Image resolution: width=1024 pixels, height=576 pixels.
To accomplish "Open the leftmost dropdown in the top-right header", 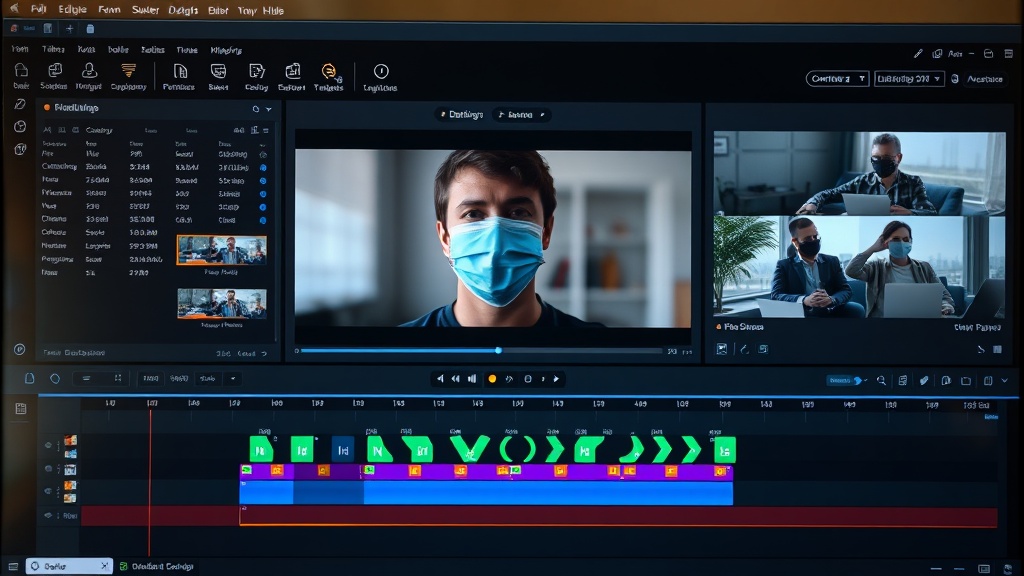I will [x=837, y=80].
